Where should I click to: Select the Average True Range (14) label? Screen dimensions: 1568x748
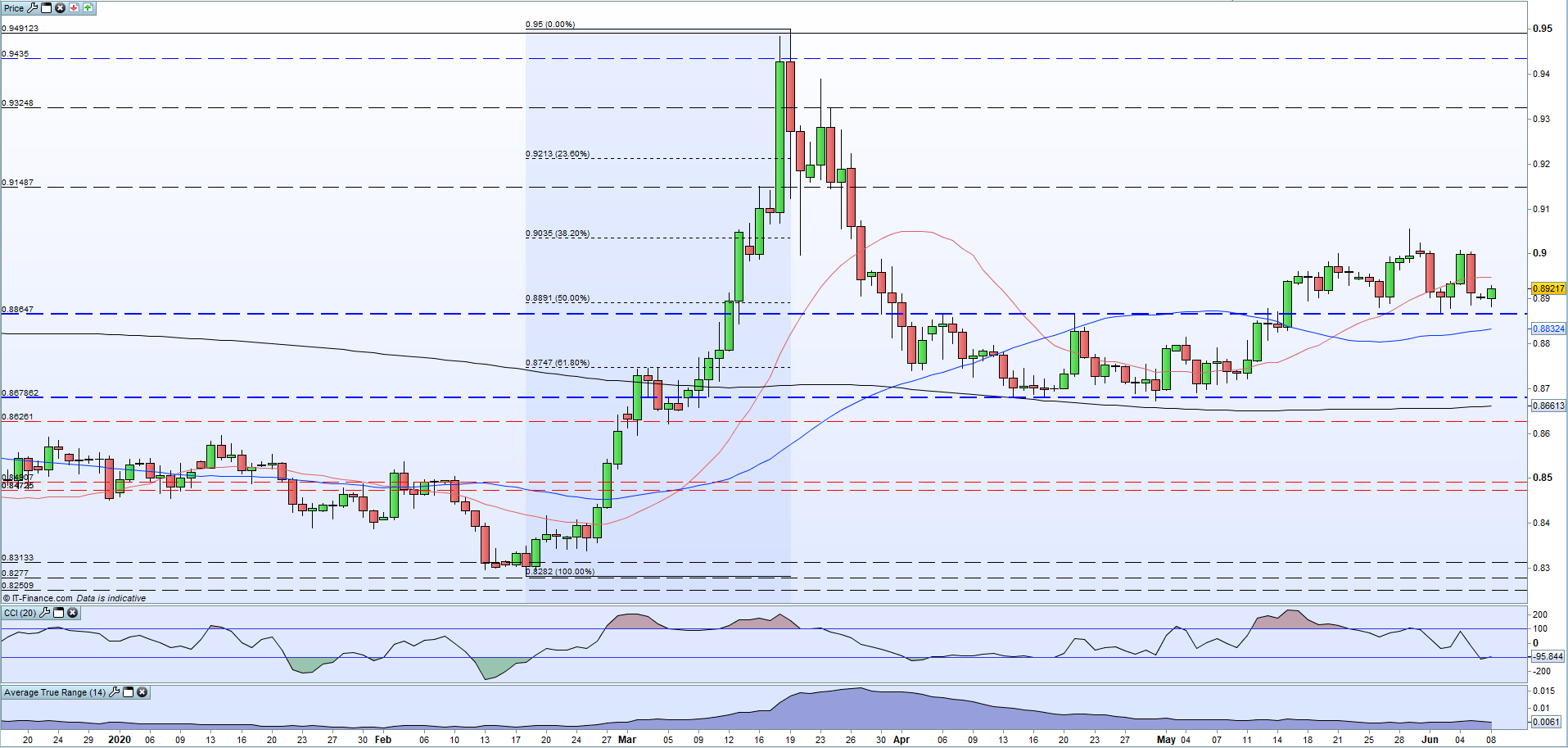tap(54, 692)
